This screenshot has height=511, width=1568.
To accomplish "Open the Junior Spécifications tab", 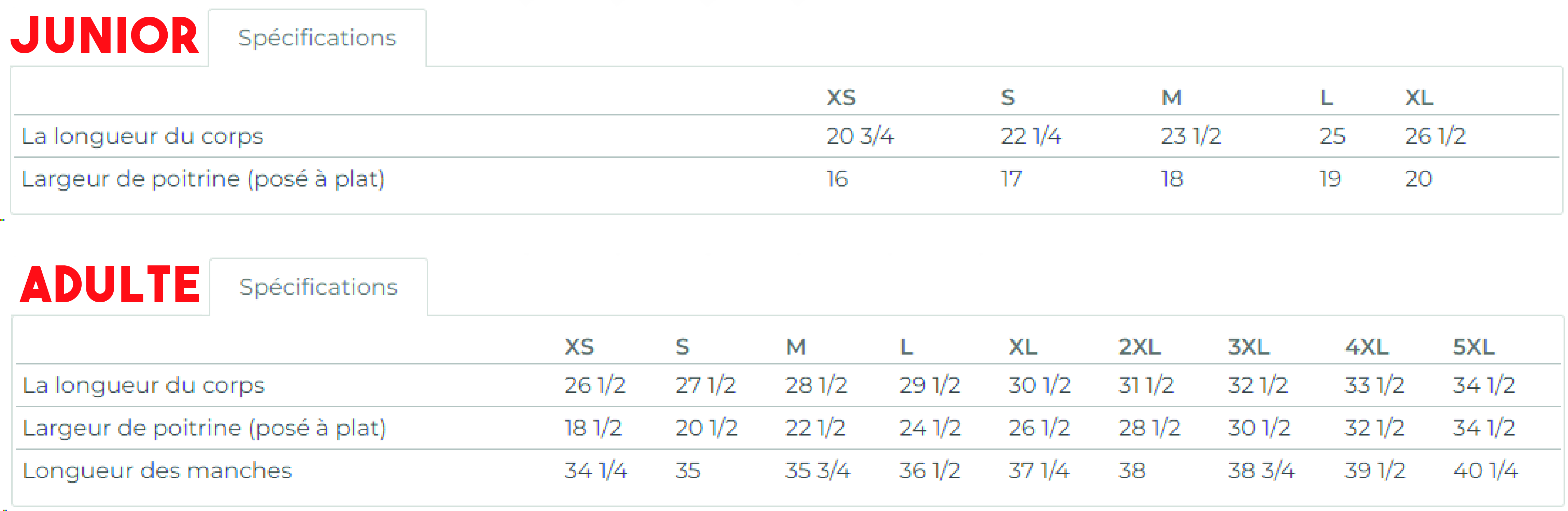I will 317,38.
